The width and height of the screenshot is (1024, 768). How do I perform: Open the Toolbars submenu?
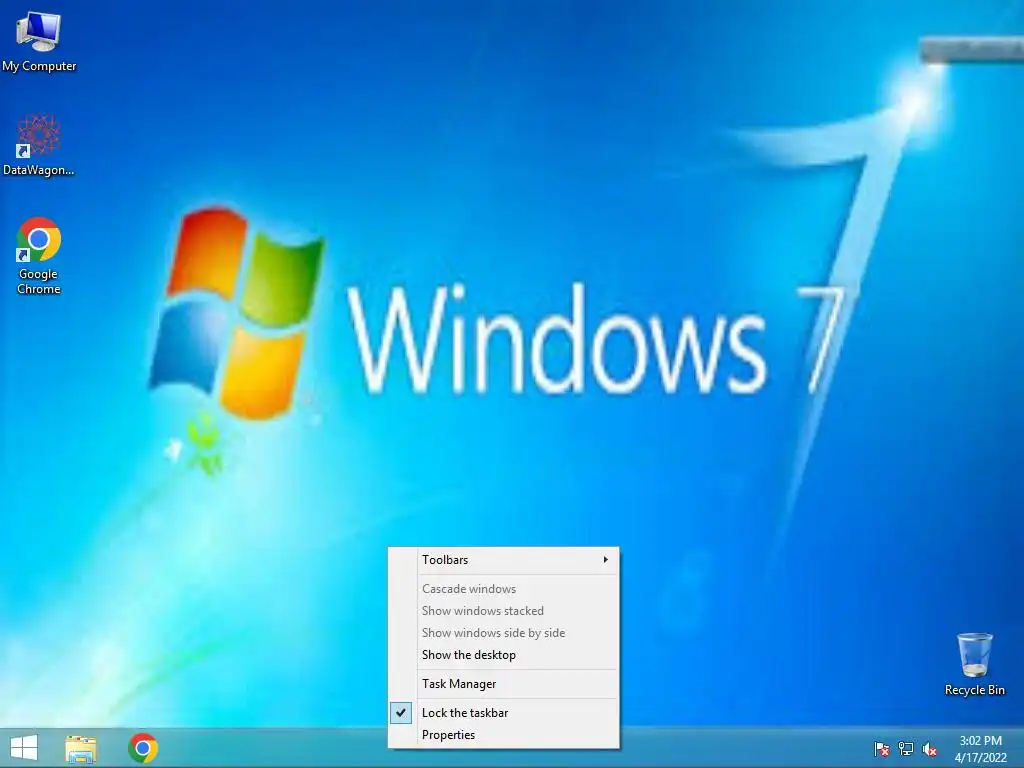504,560
